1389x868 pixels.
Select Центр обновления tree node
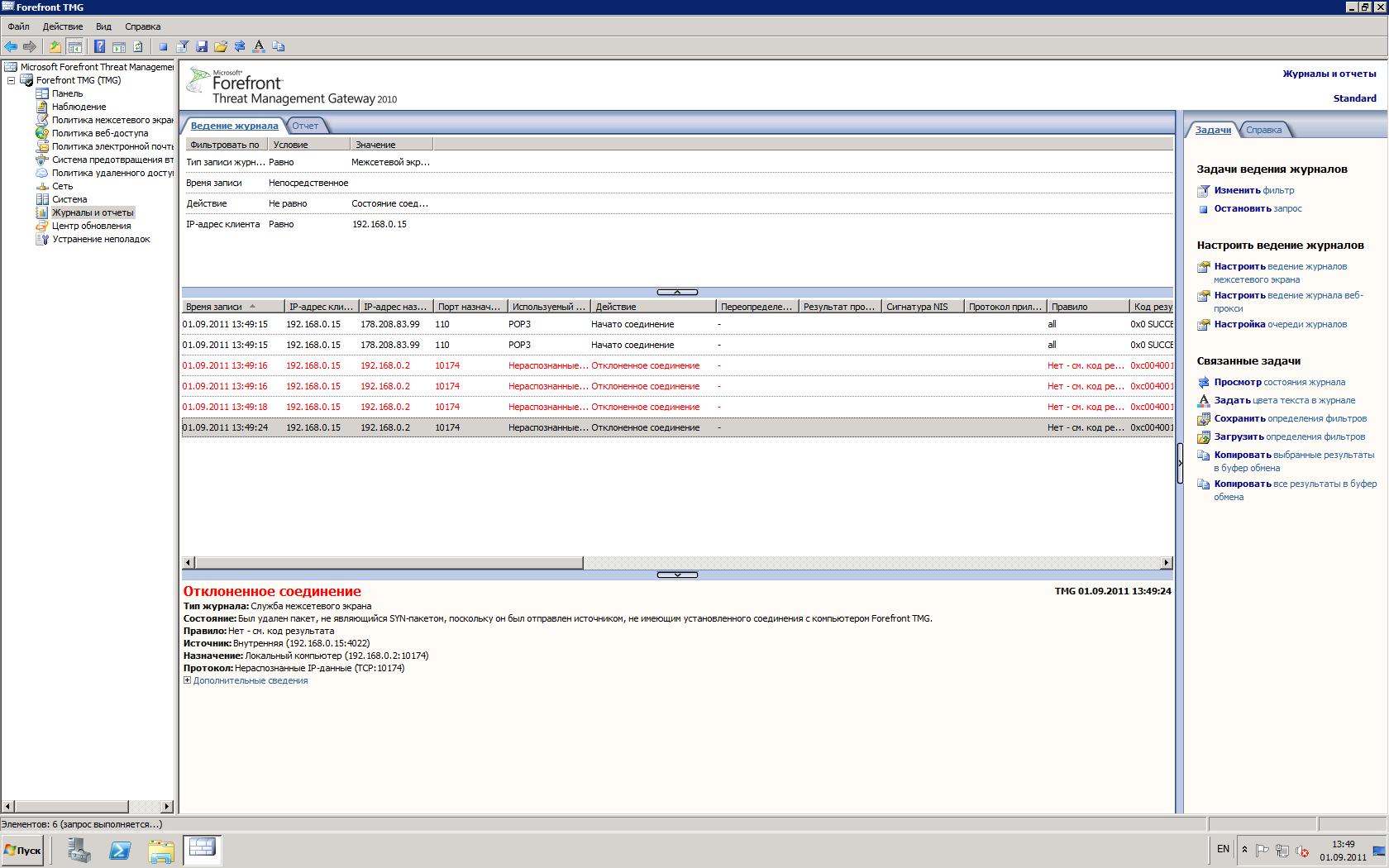pyautogui.click(x=91, y=226)
